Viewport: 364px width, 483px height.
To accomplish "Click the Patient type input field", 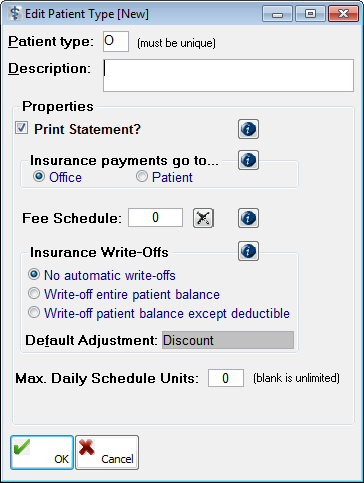I will tap(116, 42).
